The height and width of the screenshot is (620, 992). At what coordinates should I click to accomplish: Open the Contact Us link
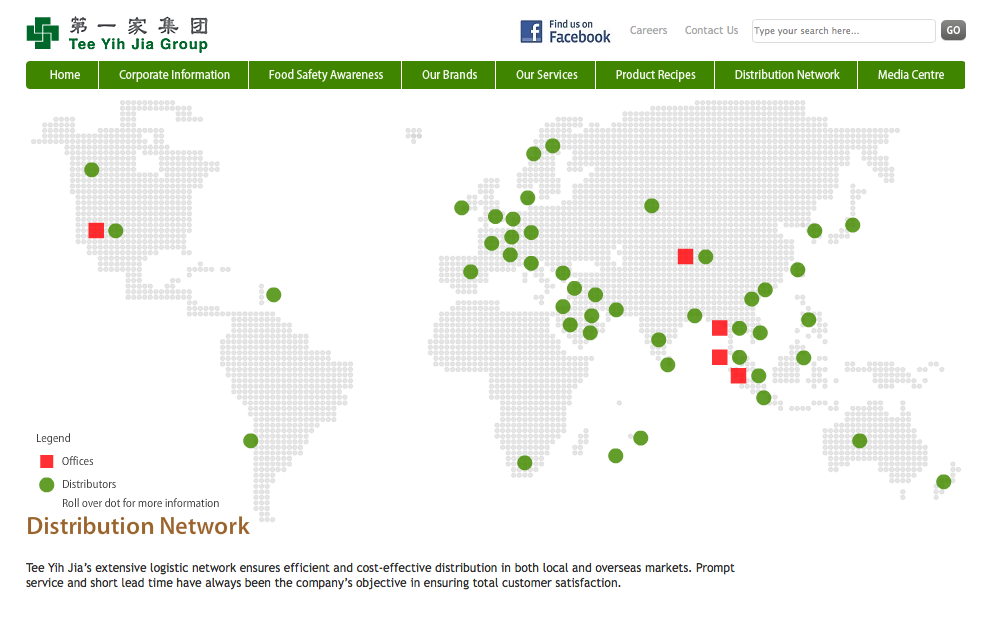click(711, 31)
